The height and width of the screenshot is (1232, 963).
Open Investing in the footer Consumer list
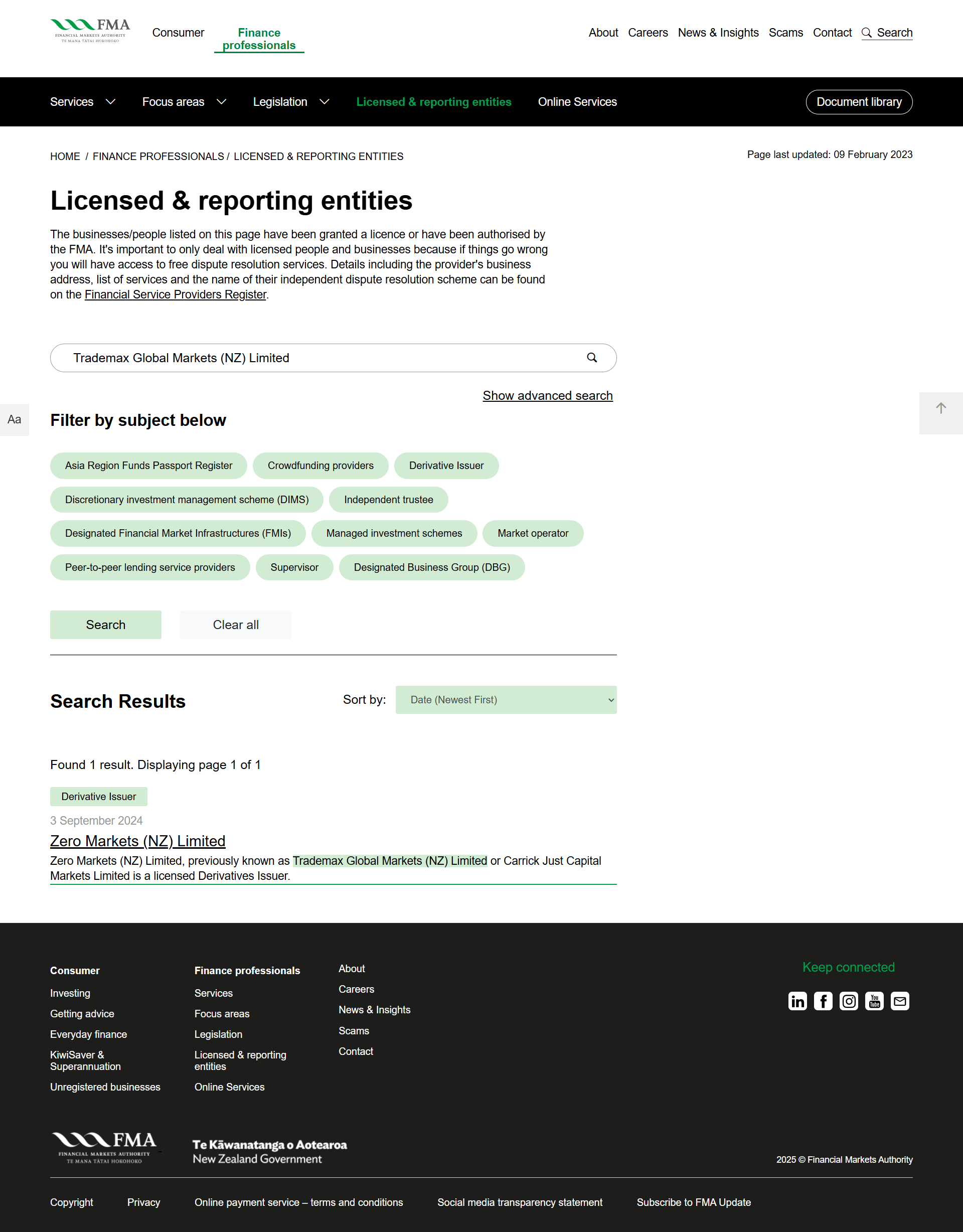70,993
